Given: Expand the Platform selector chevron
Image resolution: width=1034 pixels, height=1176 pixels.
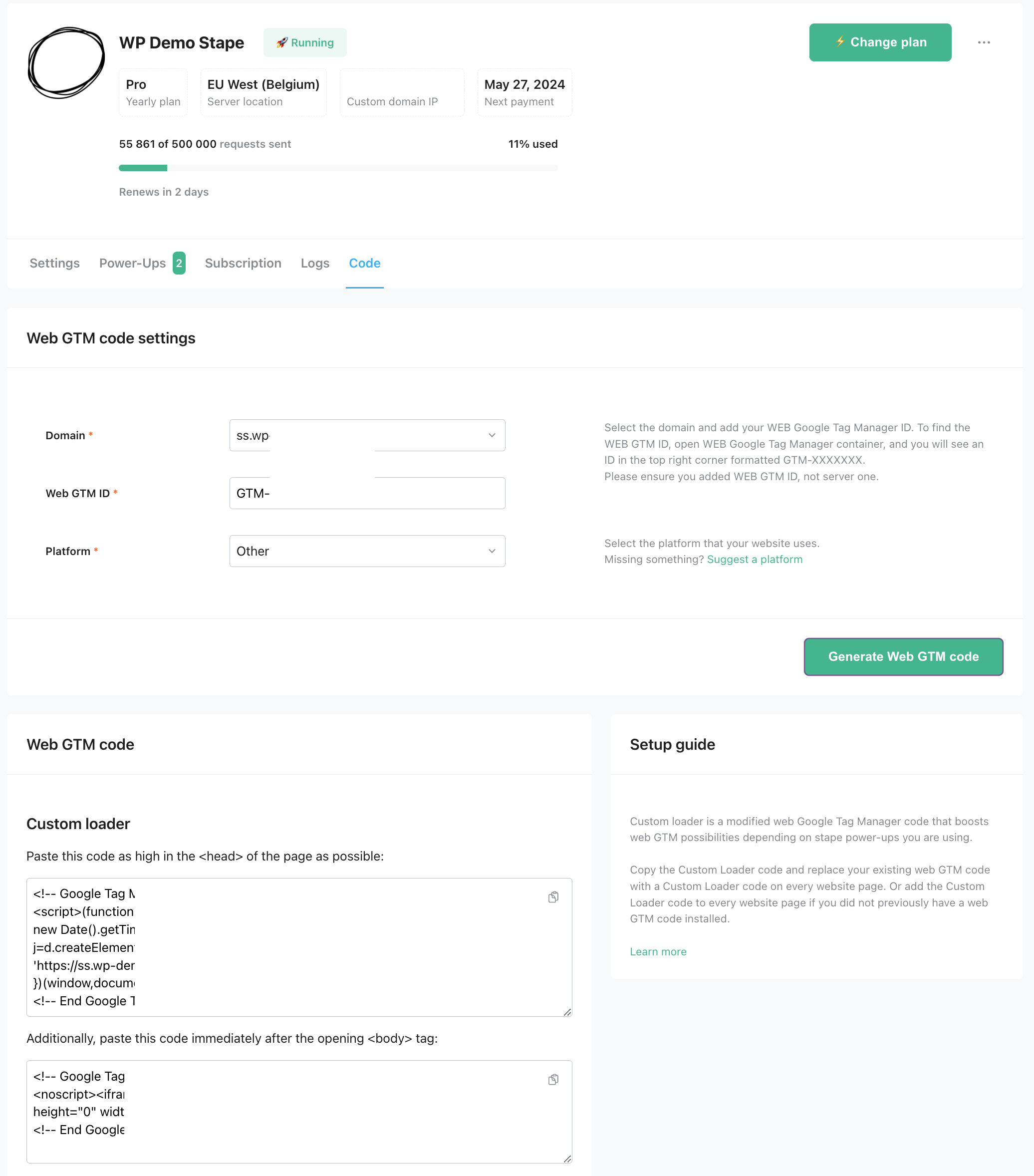Looking at the screenshot, I should (492, 551).
